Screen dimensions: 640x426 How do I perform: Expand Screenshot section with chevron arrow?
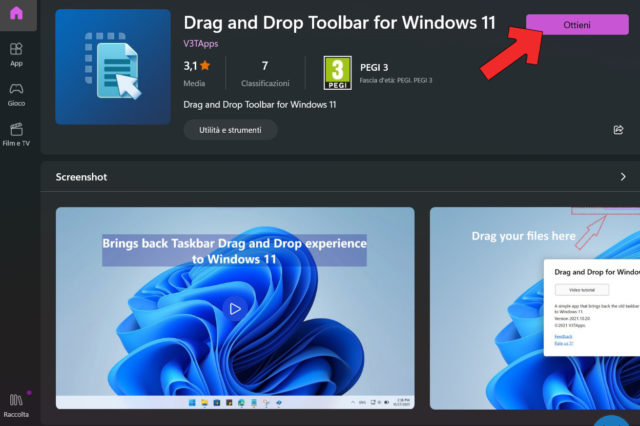(623, 177)
